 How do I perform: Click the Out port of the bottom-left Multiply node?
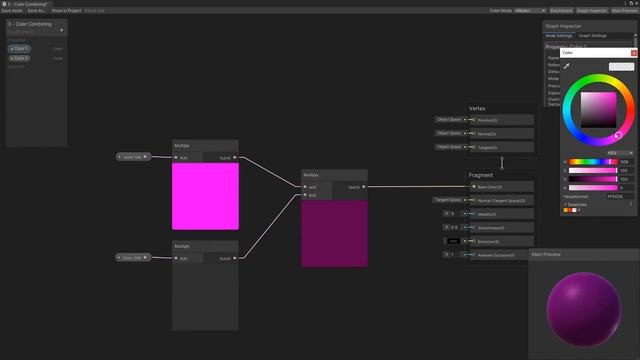click(x=235, y=258)
